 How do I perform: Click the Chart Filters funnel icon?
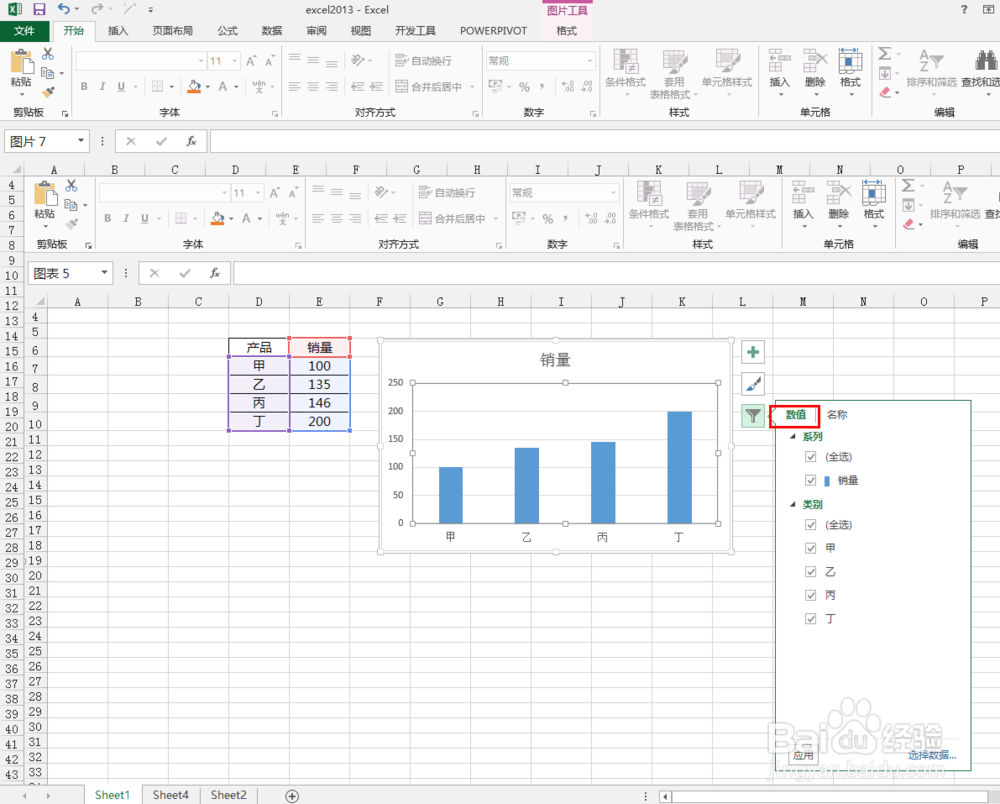(752, 416)
